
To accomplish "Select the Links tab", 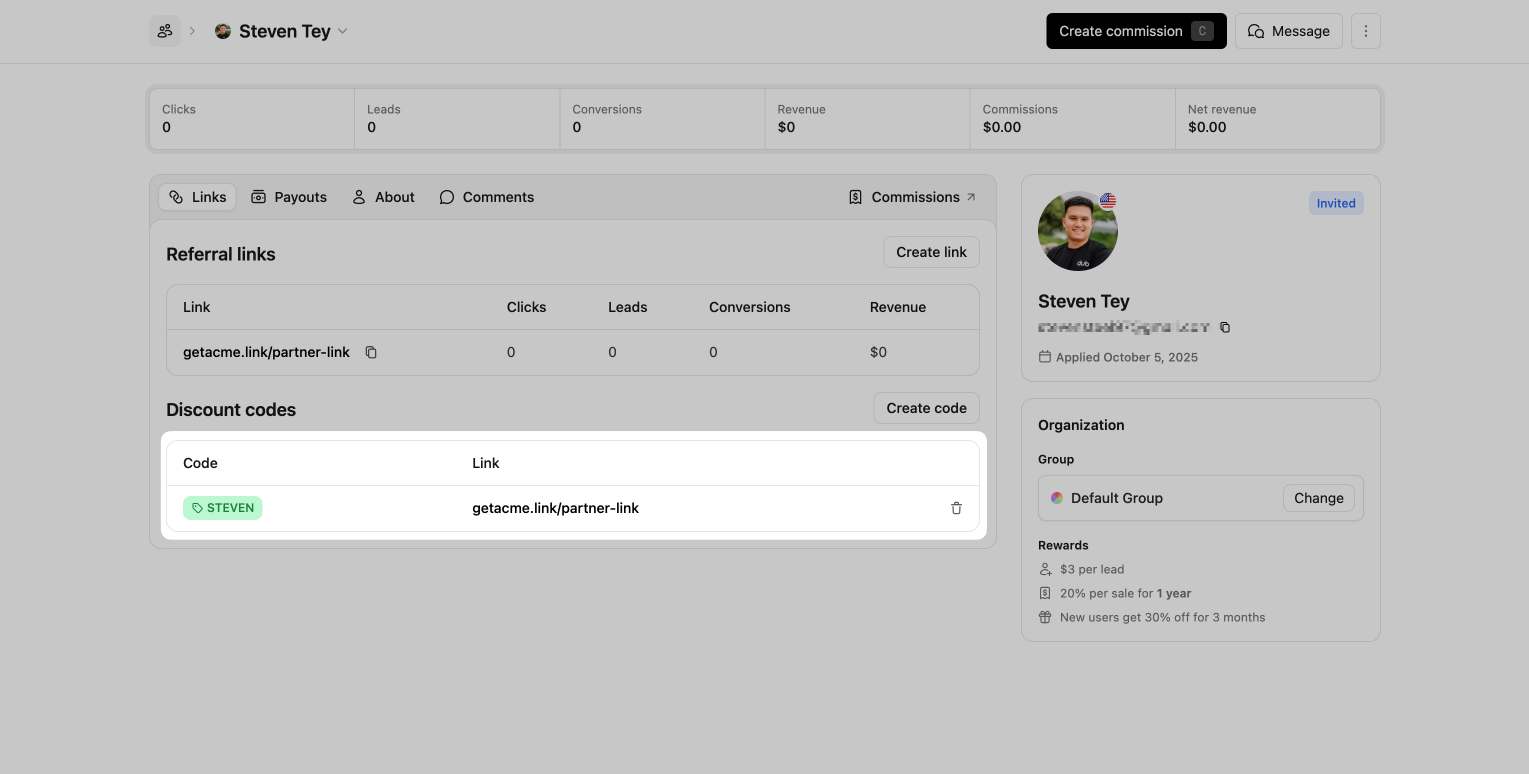I will click(x=197, y=197).
